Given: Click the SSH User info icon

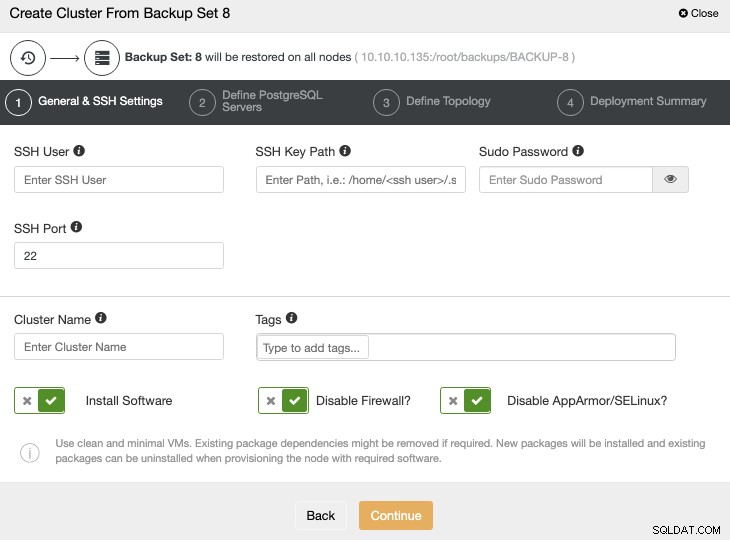Looking at the screenshot, I should pyautogui.click(x=79, y=151).
